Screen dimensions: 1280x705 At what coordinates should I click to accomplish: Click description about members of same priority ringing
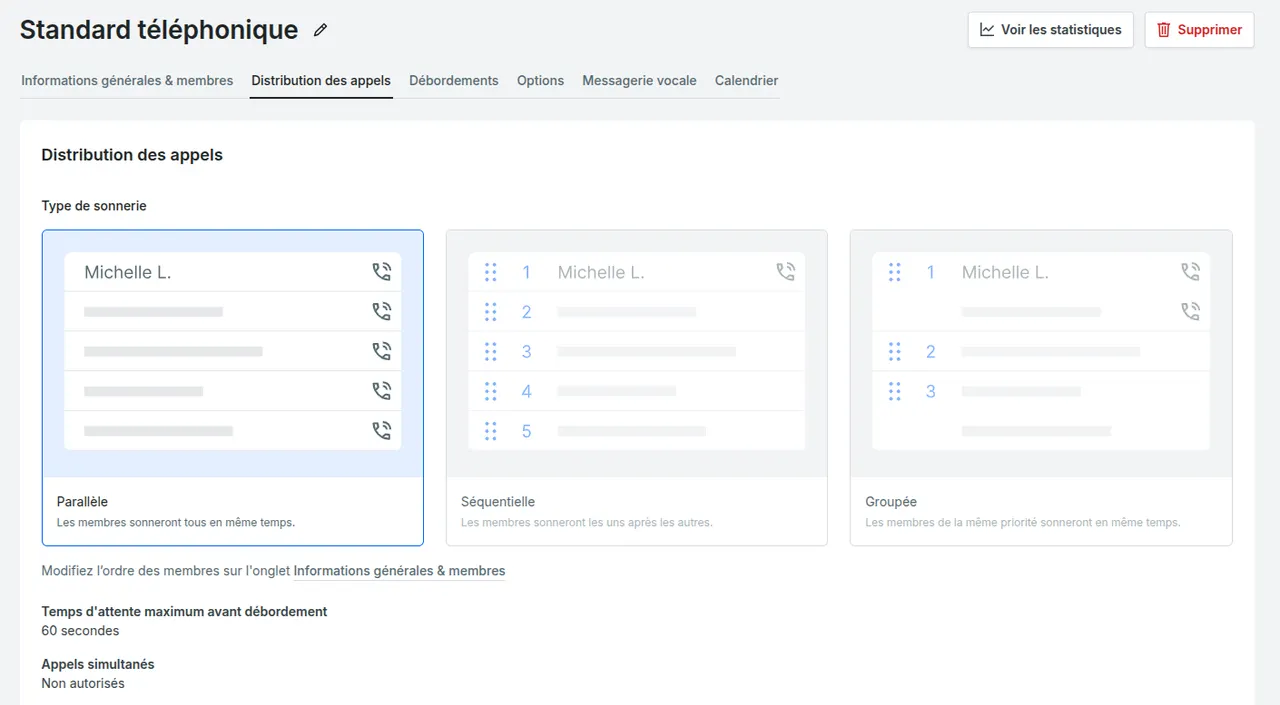point(1023,522)
